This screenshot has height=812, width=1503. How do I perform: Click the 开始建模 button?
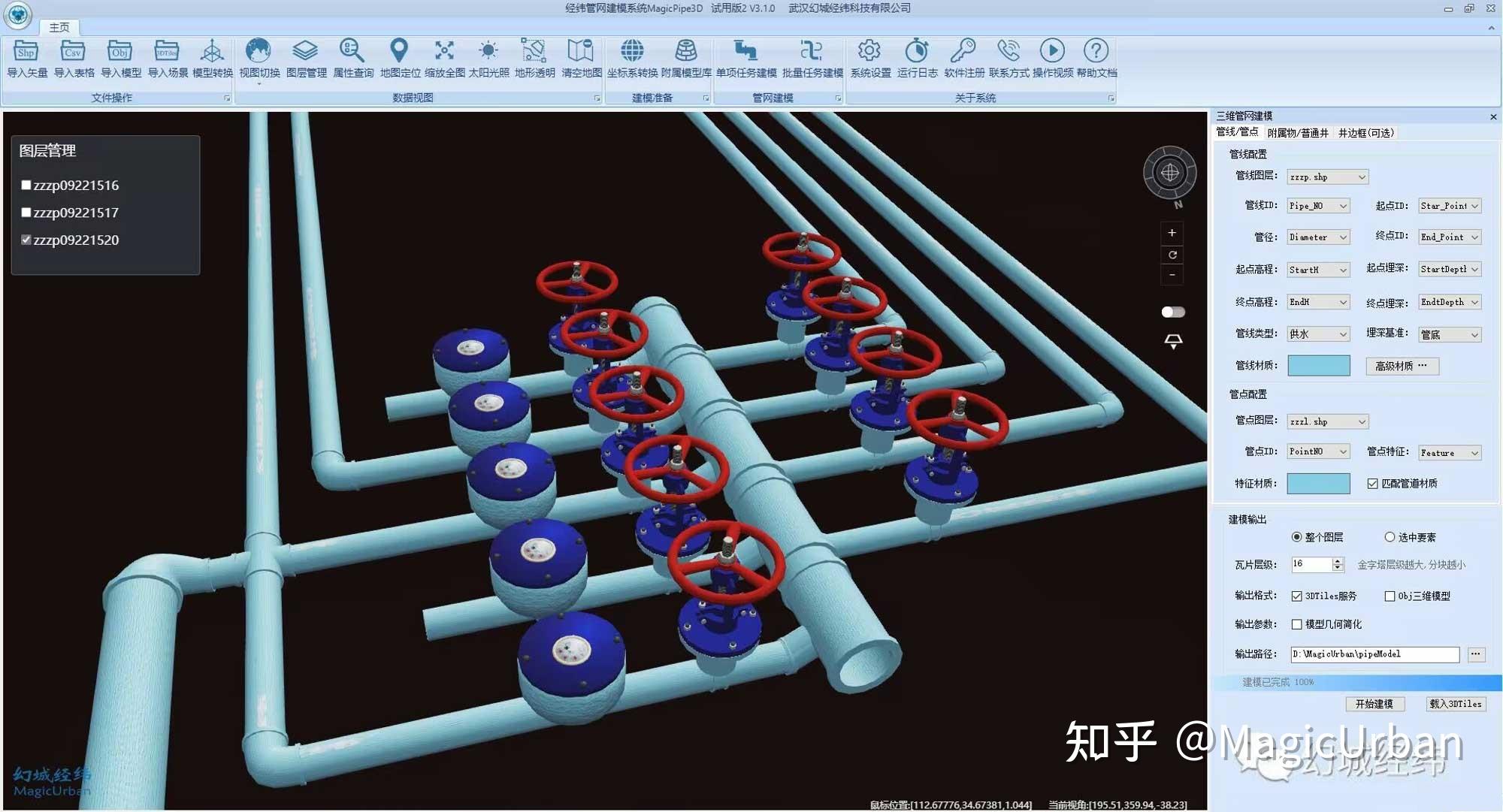[x=1375, y=704]
